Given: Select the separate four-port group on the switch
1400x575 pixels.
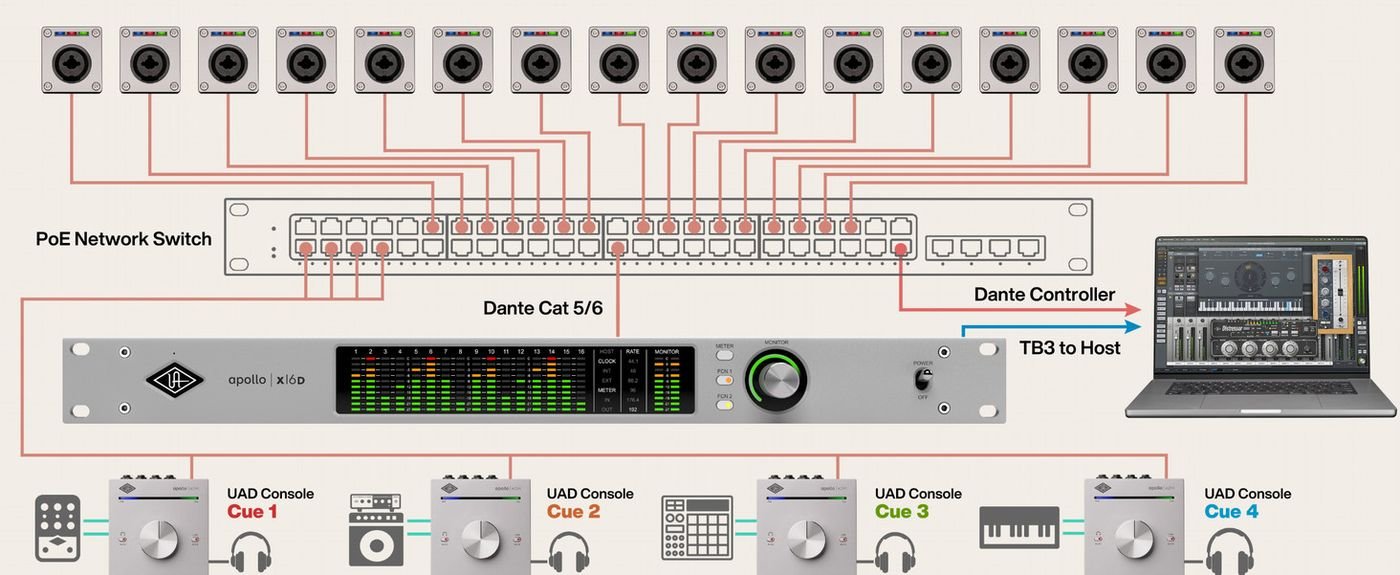Looking at the screenshot, I should click(x=986, y=247).
